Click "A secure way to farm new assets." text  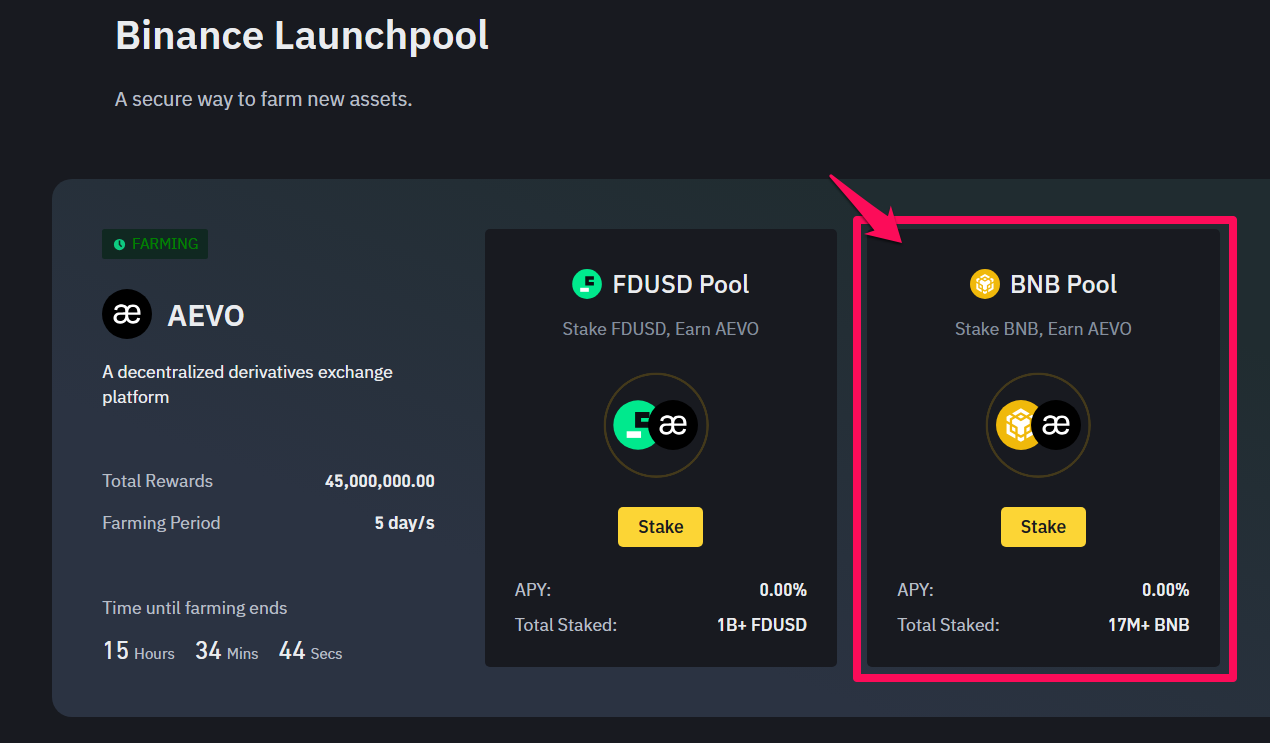pyautogui.click(x=264, y=99)
